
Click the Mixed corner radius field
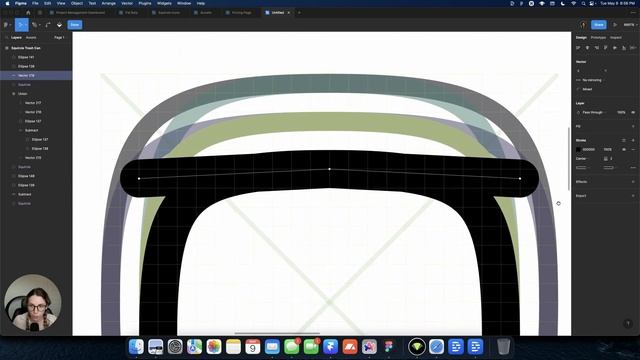[x=587, y=89]
